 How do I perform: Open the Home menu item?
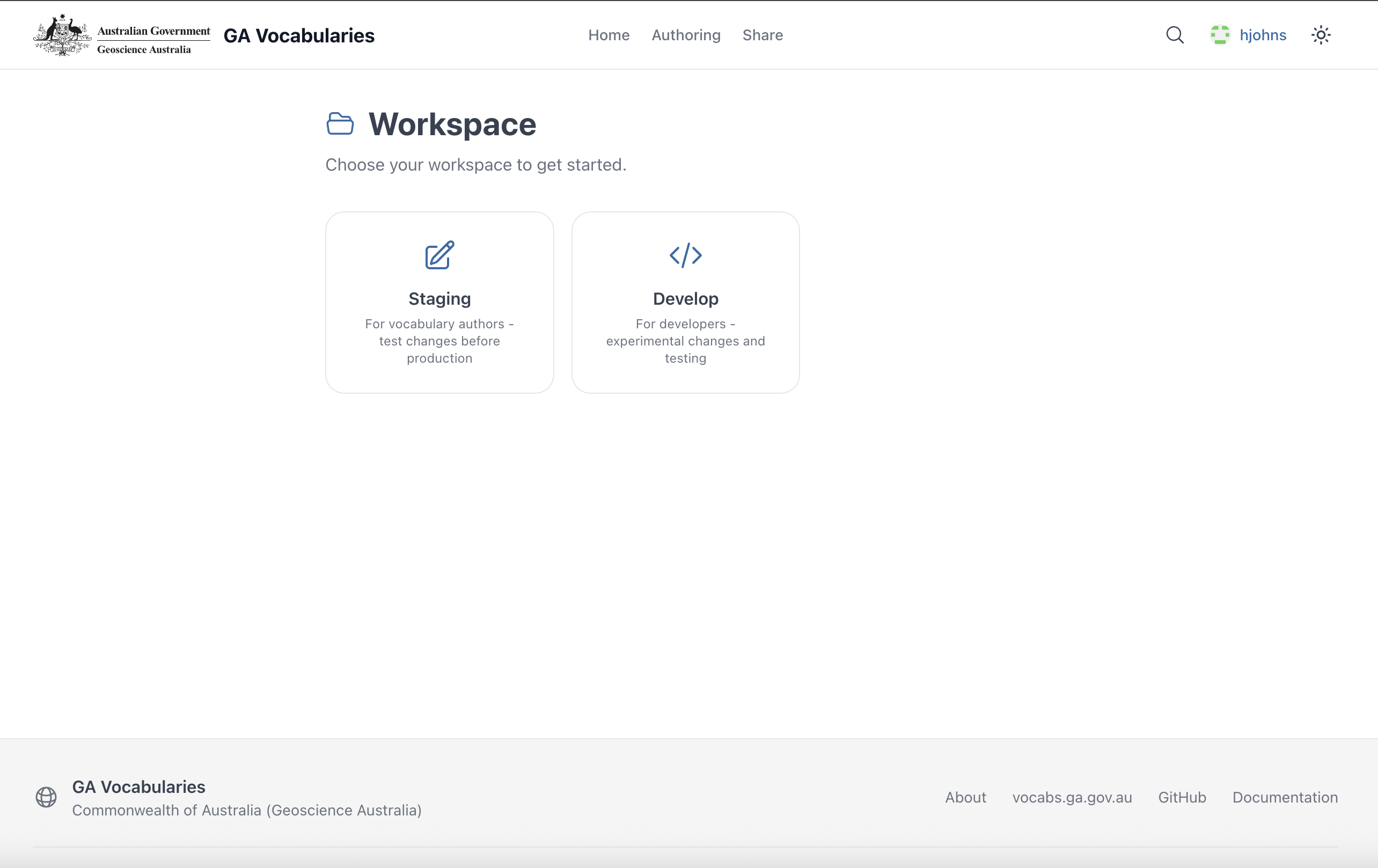[609, 35]
